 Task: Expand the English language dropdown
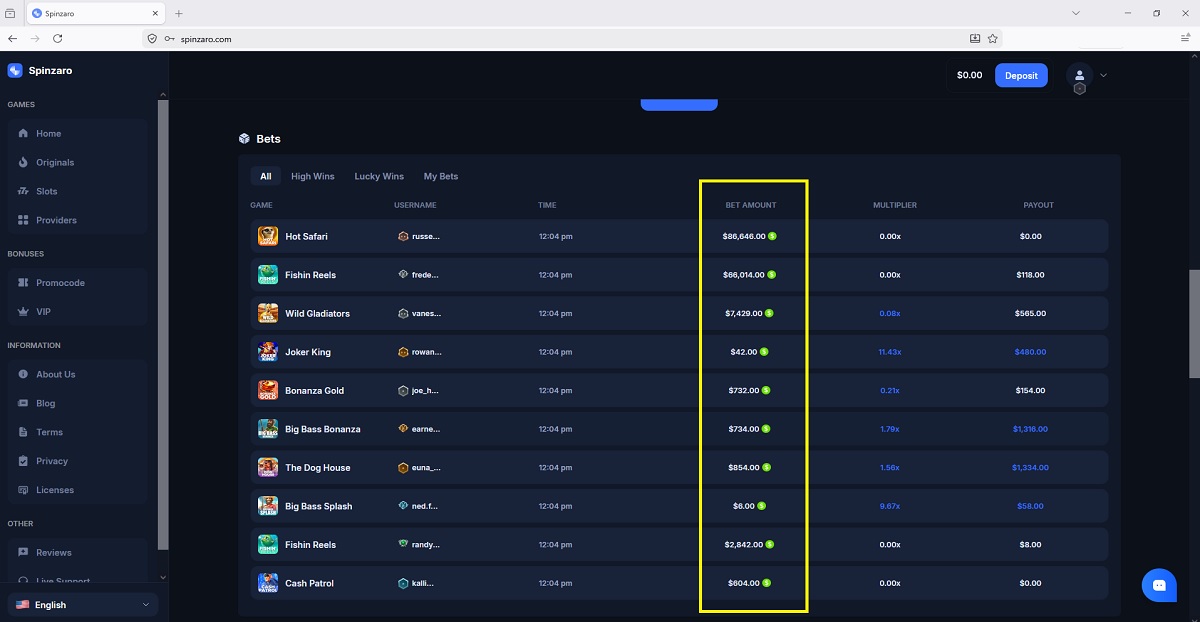click(x=82, y=605)
